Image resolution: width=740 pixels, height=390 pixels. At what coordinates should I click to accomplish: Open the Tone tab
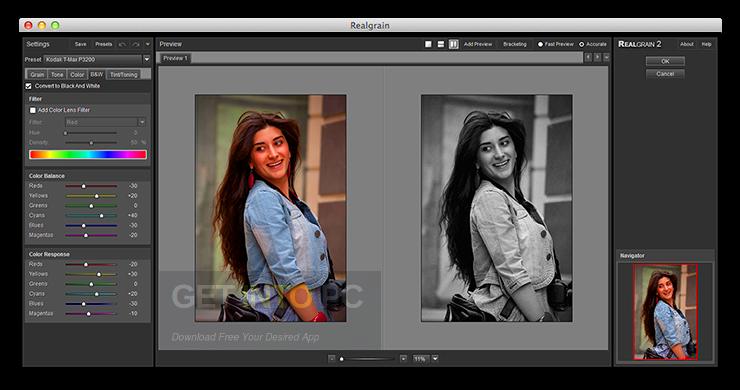point(57,75)
